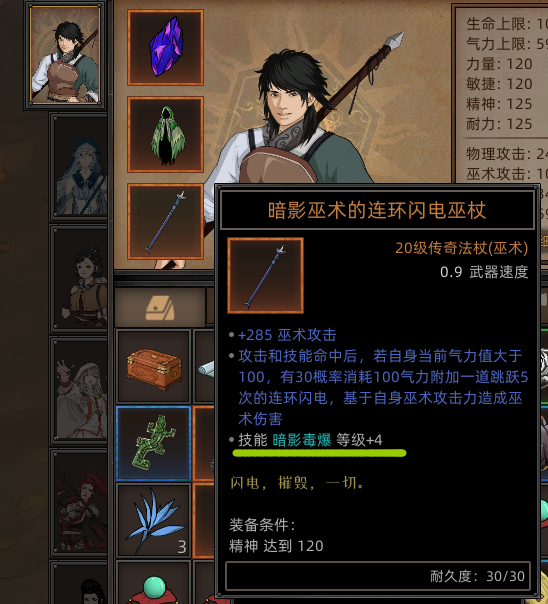The width and height of the screenshot is (548, 604).
Task: Select the green jade dragon item
Action: coord(154,443)
